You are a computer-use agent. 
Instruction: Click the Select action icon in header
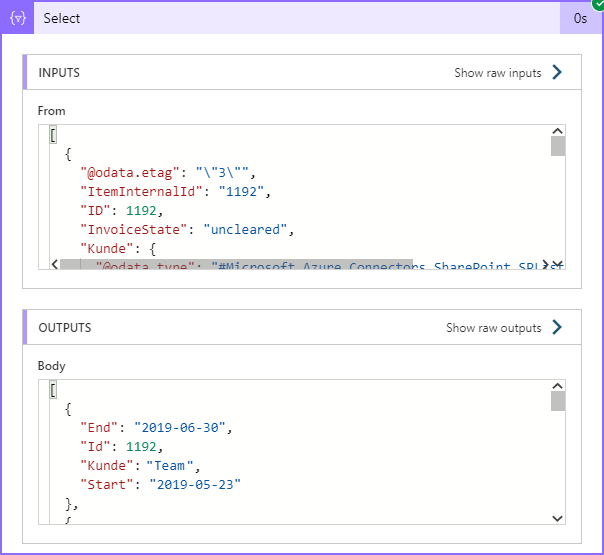pyautogui.click(x=17, y=18)
